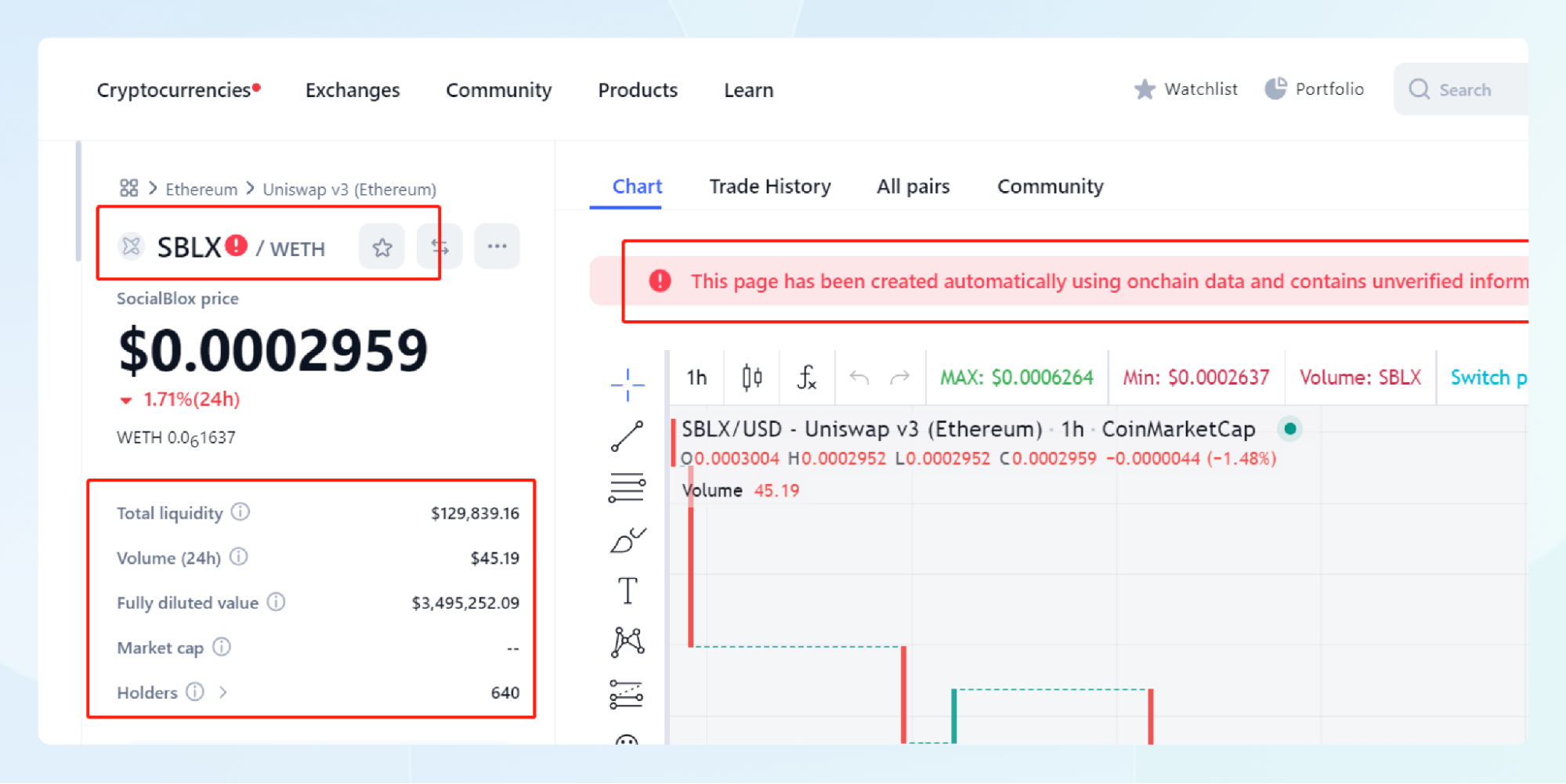Image resolution: width=1566 pixels, height=784 pixels.
Task: Click the SBLX/USD chart legend title
Action: [x=968, y=429]
